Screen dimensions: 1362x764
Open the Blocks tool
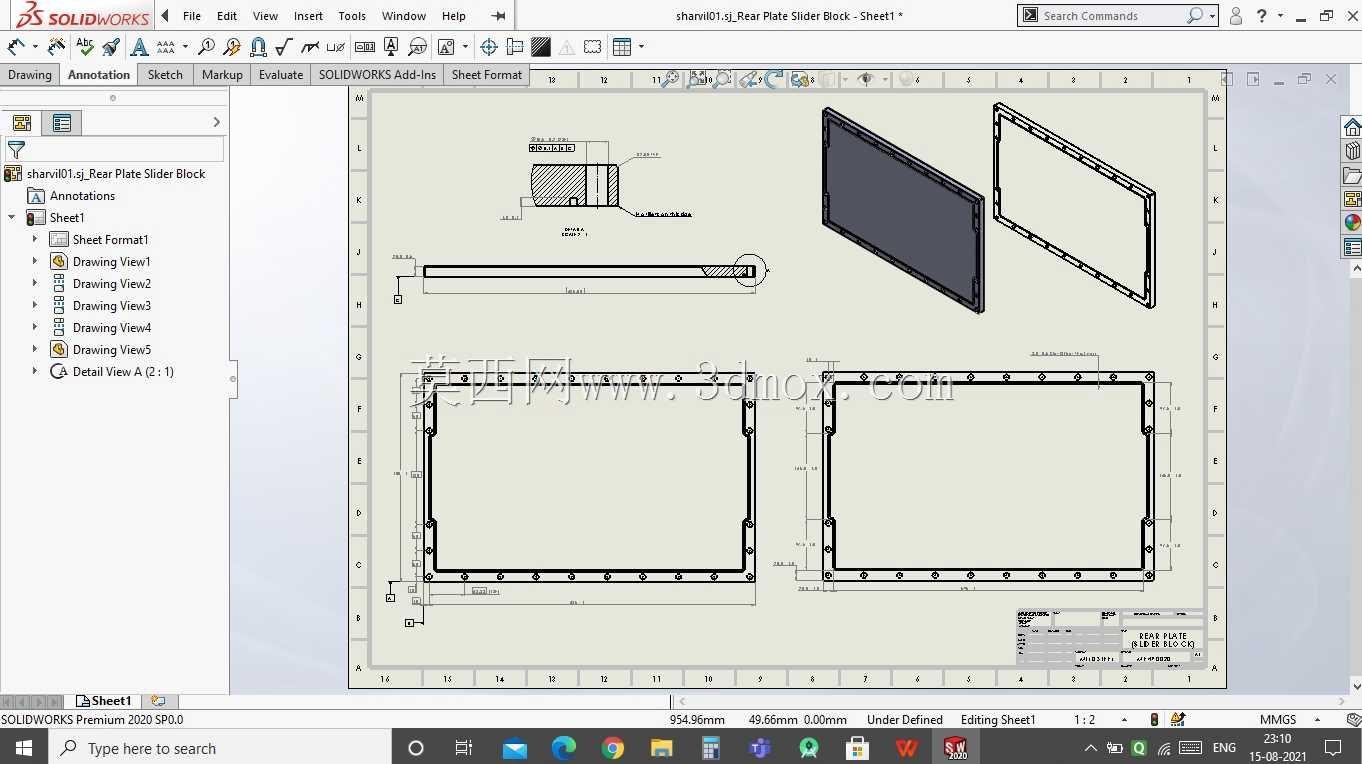[x=446, y=46]
